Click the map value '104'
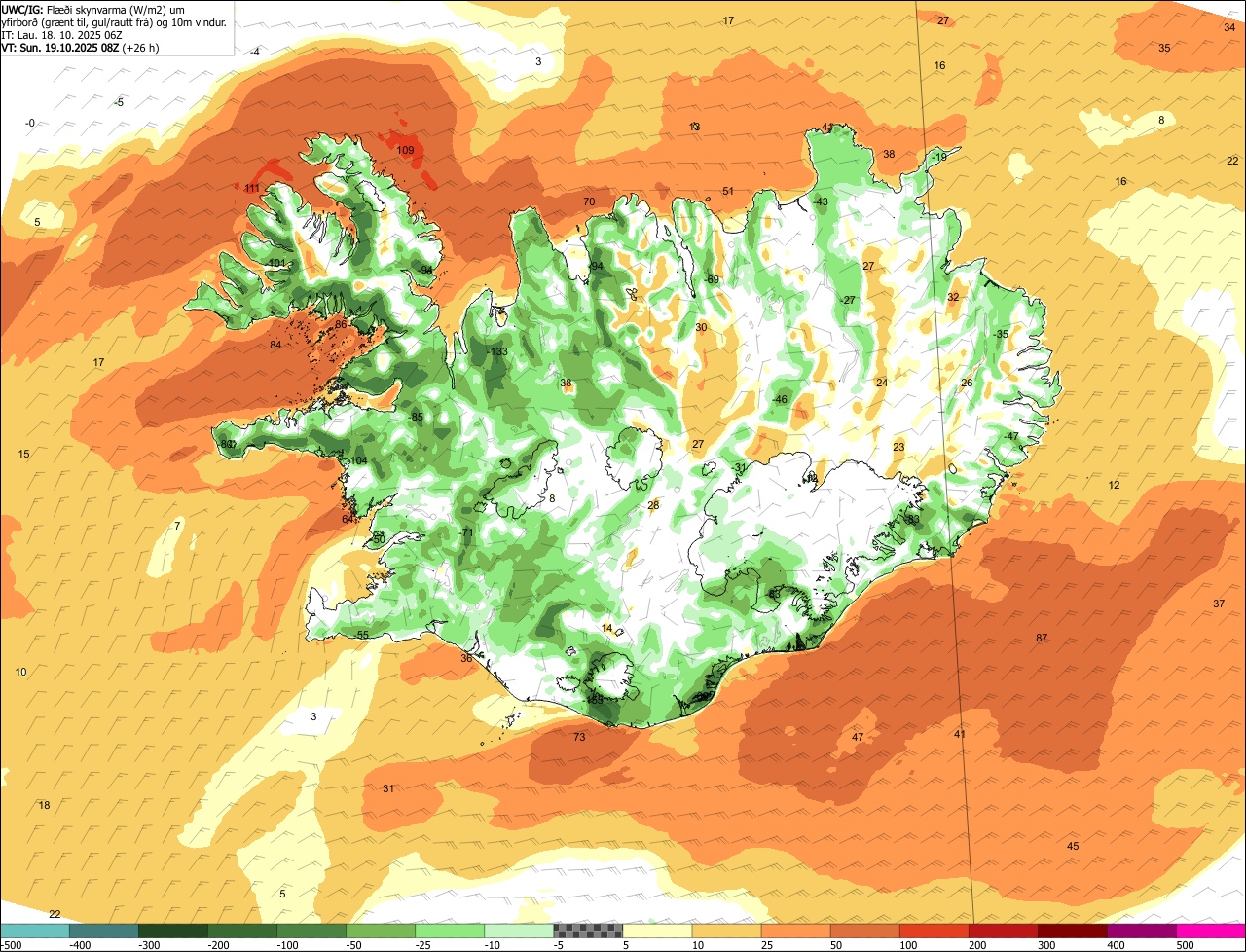This screenshot has width=1246, height=952. 359,461
